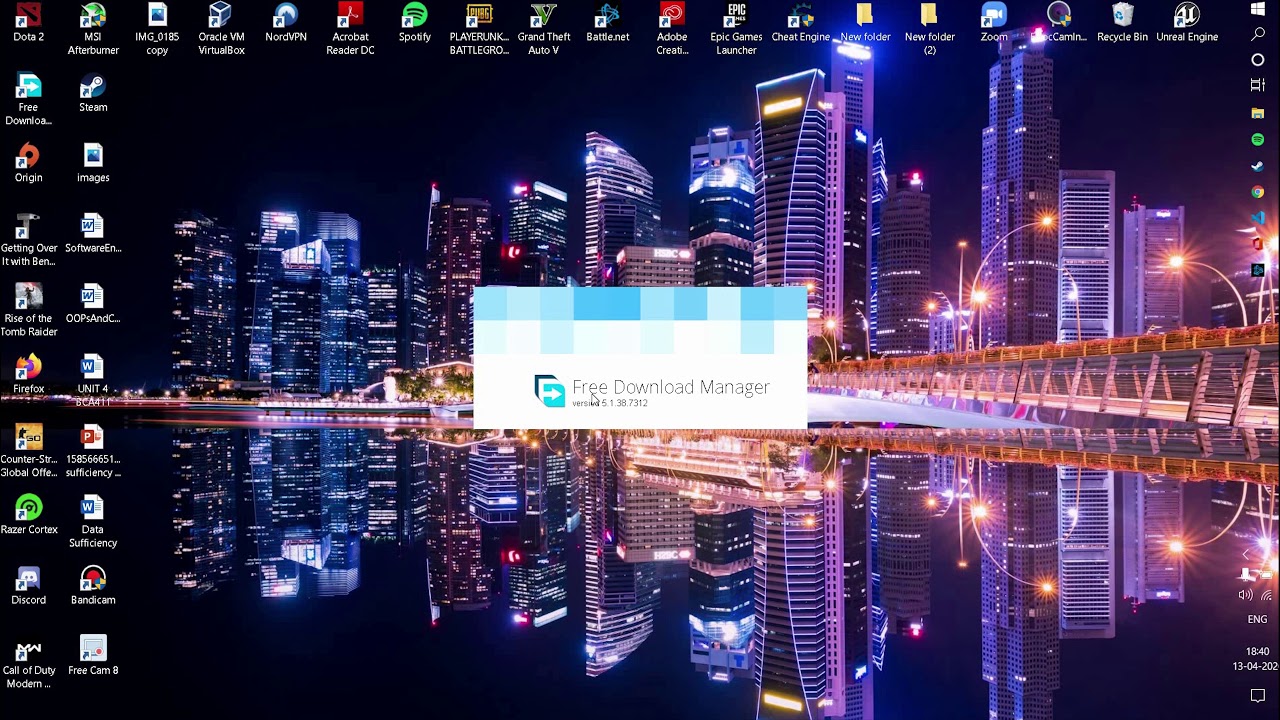Open the Recycle Bin
The image size is (1280, 720).
pyautogui.click(x=1122, y=24)
